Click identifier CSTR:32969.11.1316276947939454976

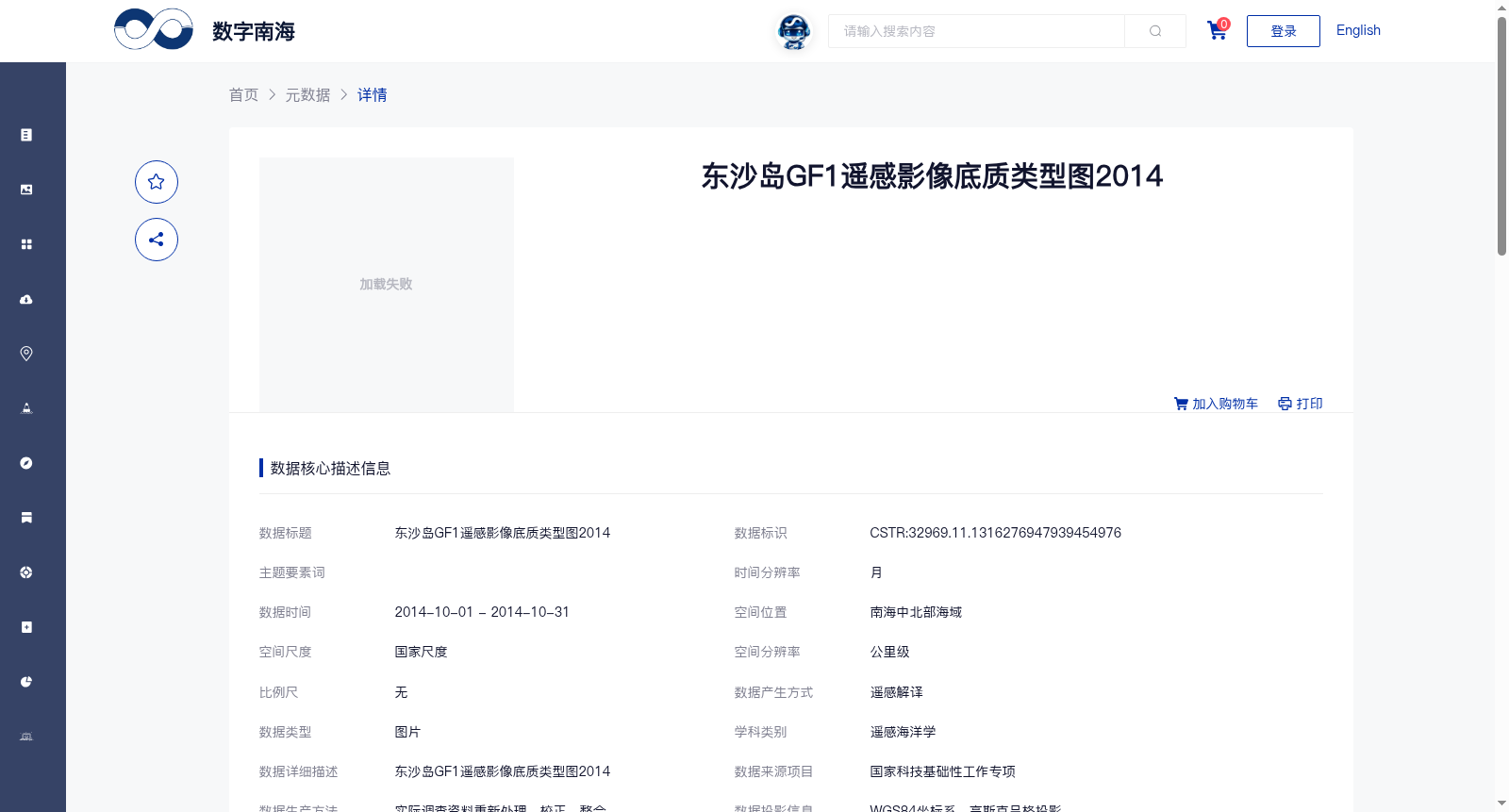click(x=996, y=533)
